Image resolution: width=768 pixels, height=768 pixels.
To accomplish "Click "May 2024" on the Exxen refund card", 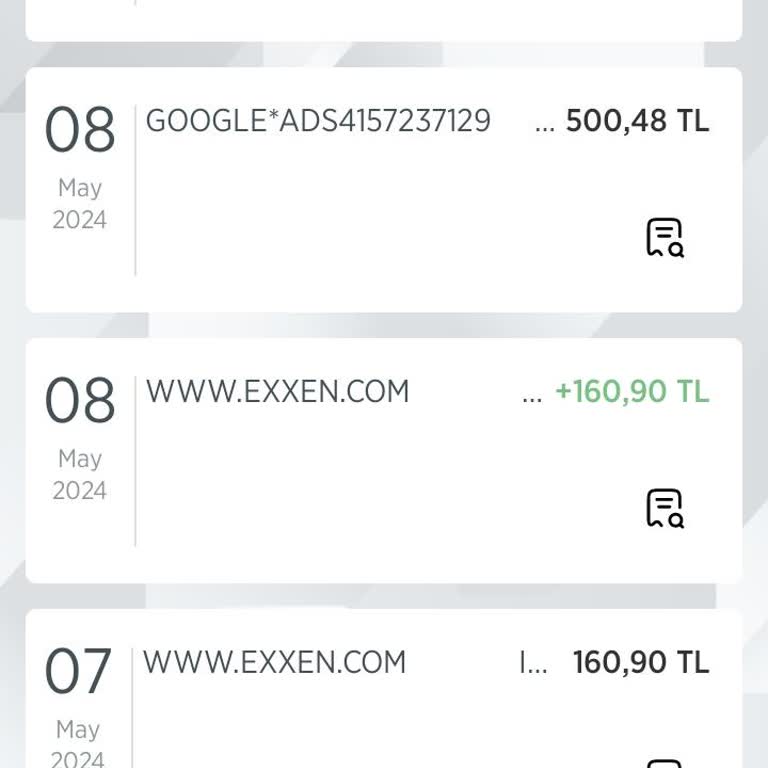I will 80,475.
